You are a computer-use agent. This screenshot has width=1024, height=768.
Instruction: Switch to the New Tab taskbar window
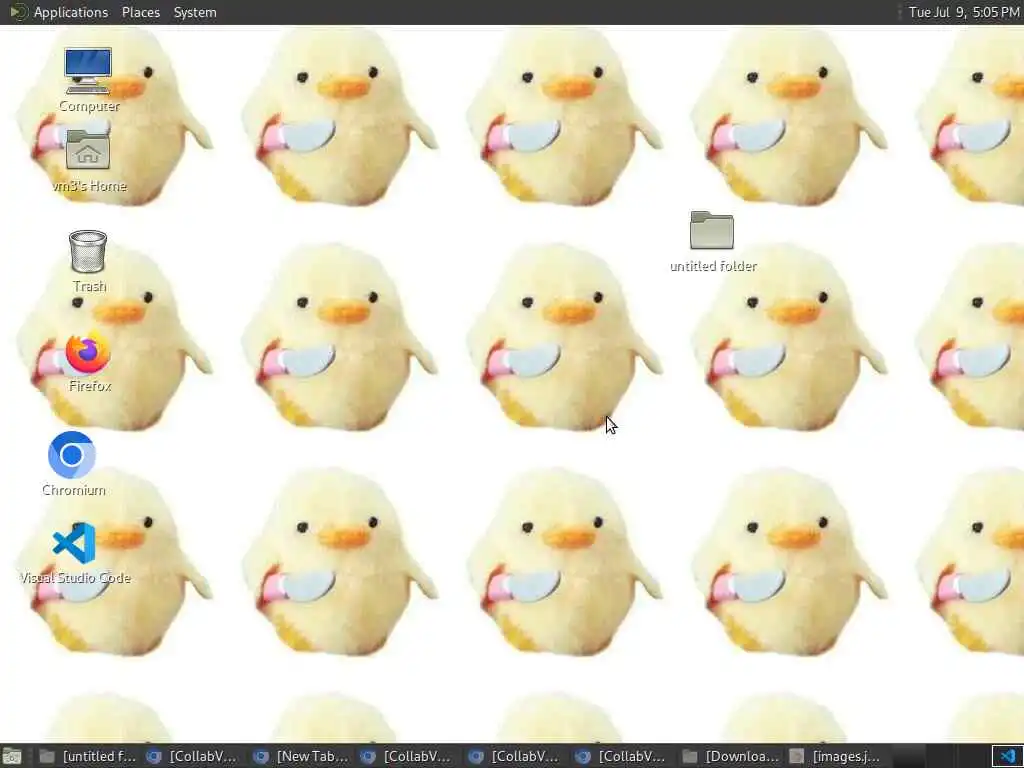302,756
